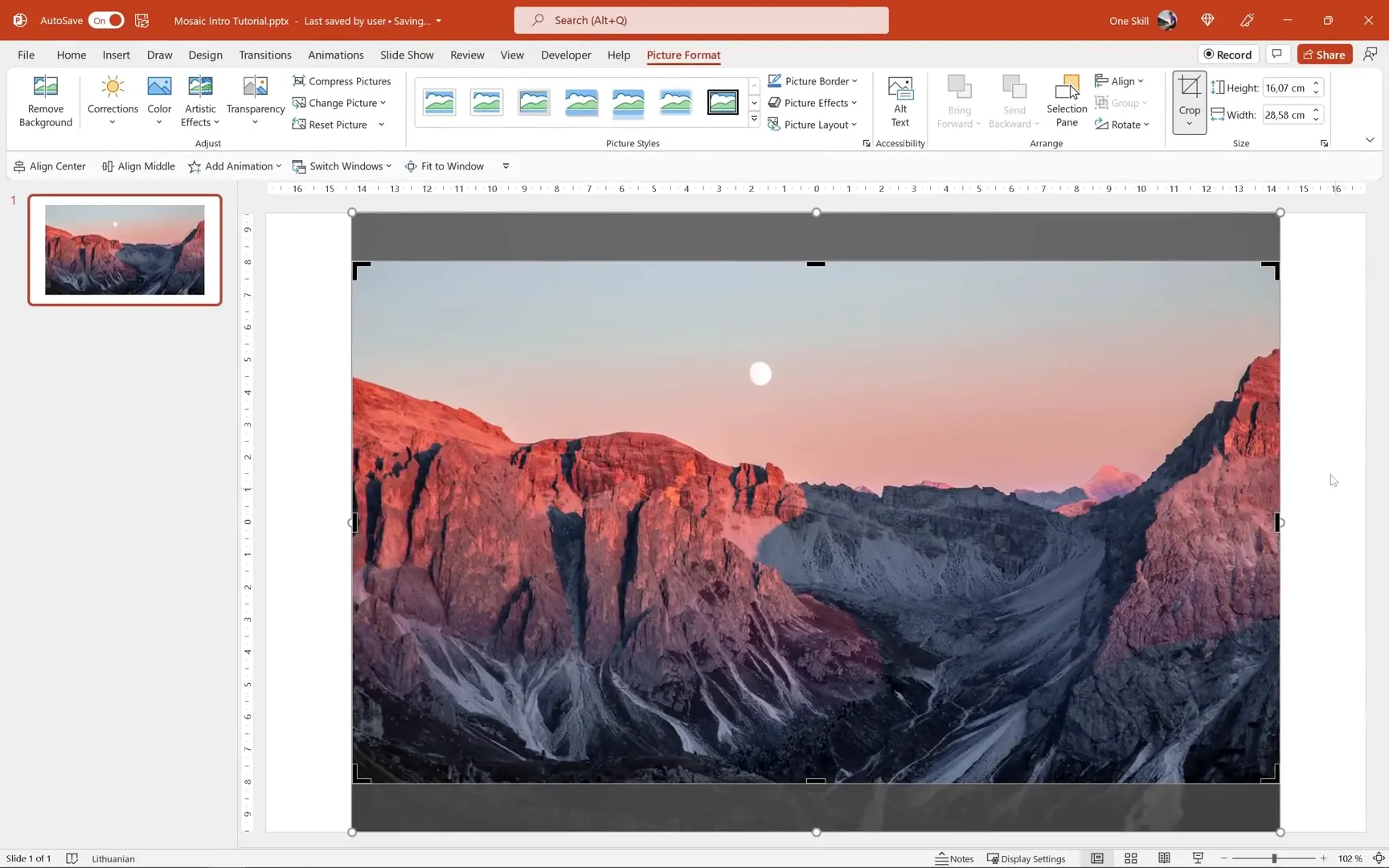Image resolution: width=1389 pixels, height=868 pixels.
Task: Open the Corrections options
Action: [x=113, y=101]
